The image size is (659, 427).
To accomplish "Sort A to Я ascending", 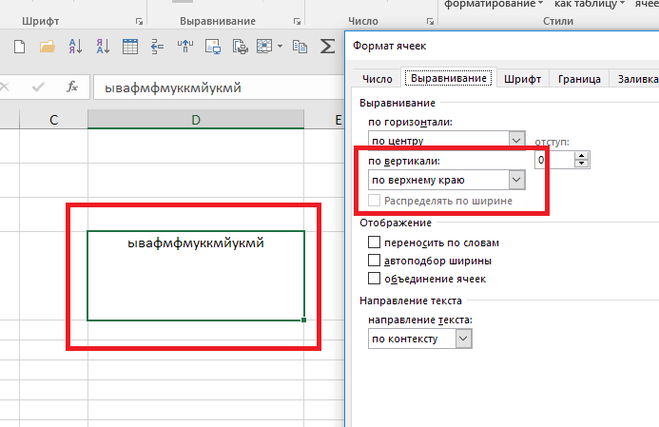I will [x=75, y=46].
